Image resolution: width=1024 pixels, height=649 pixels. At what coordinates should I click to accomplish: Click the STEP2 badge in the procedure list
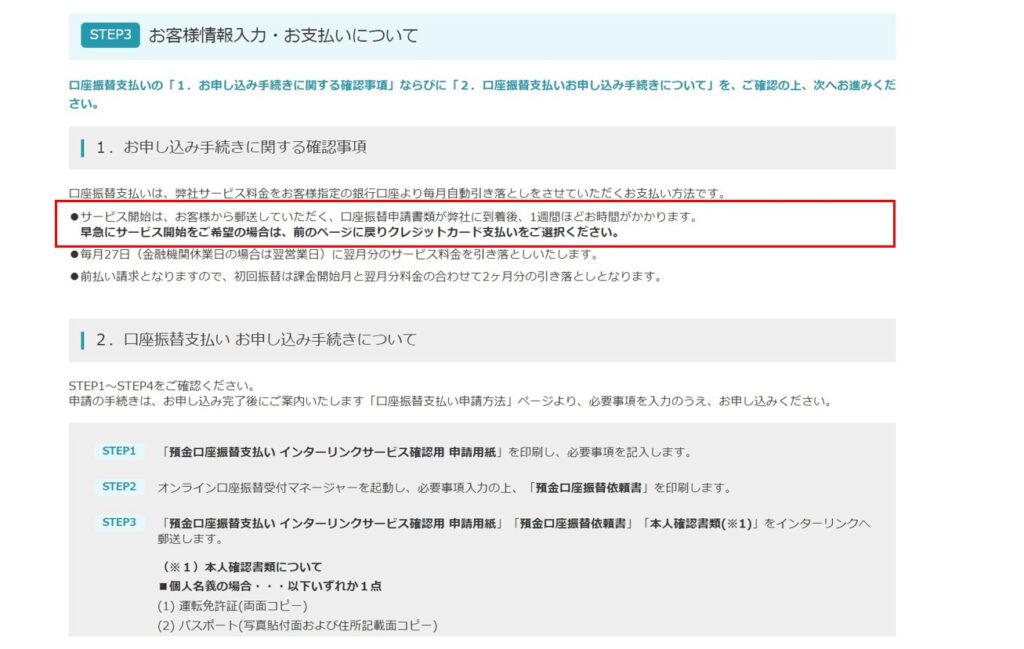coord(117,485)
